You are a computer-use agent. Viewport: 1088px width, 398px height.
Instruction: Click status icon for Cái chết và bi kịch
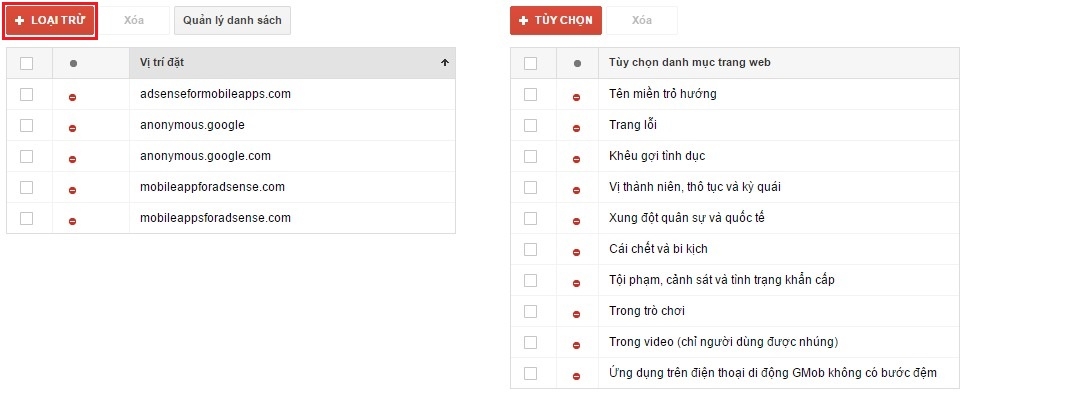pyautogui.click(x=577, y=252)
